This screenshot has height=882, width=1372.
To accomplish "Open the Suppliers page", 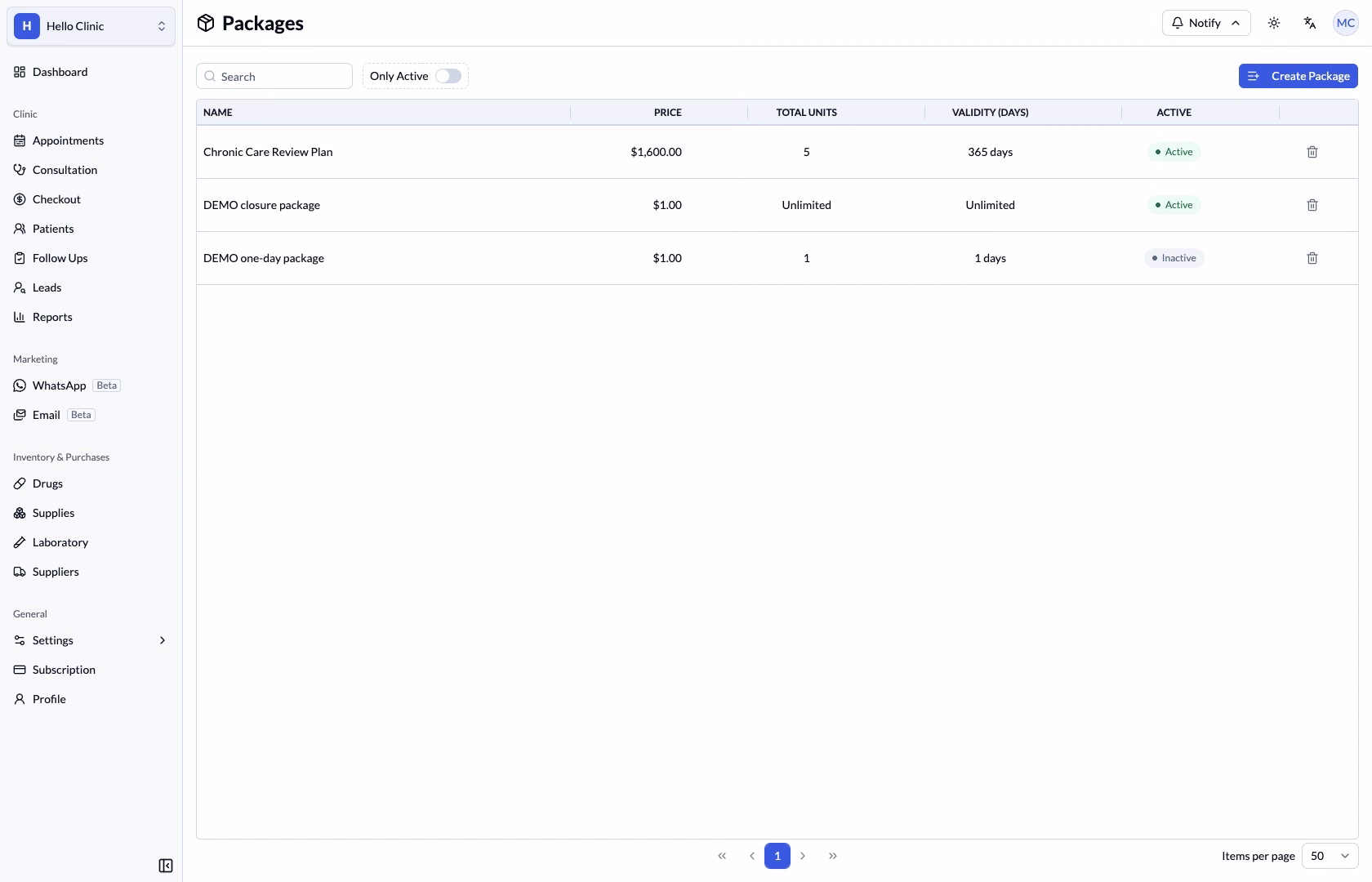I will click(x=91, y=572).
